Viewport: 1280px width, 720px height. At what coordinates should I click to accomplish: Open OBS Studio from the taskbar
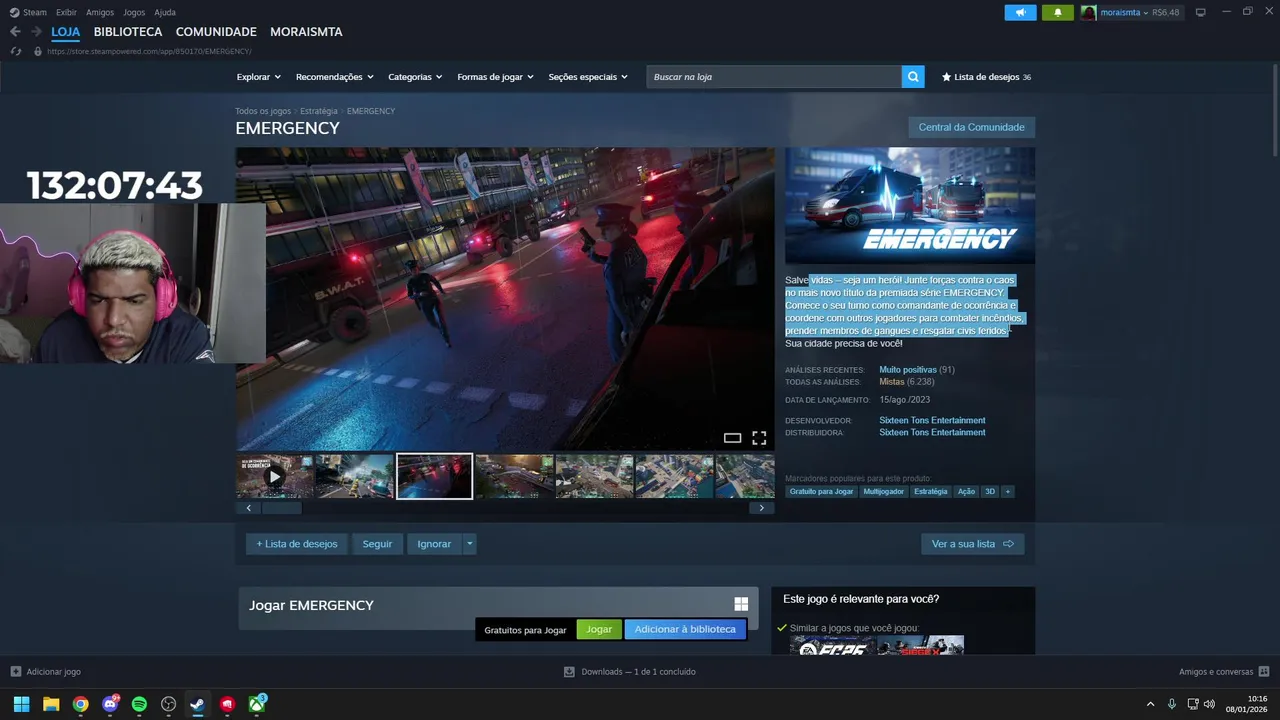169,704
